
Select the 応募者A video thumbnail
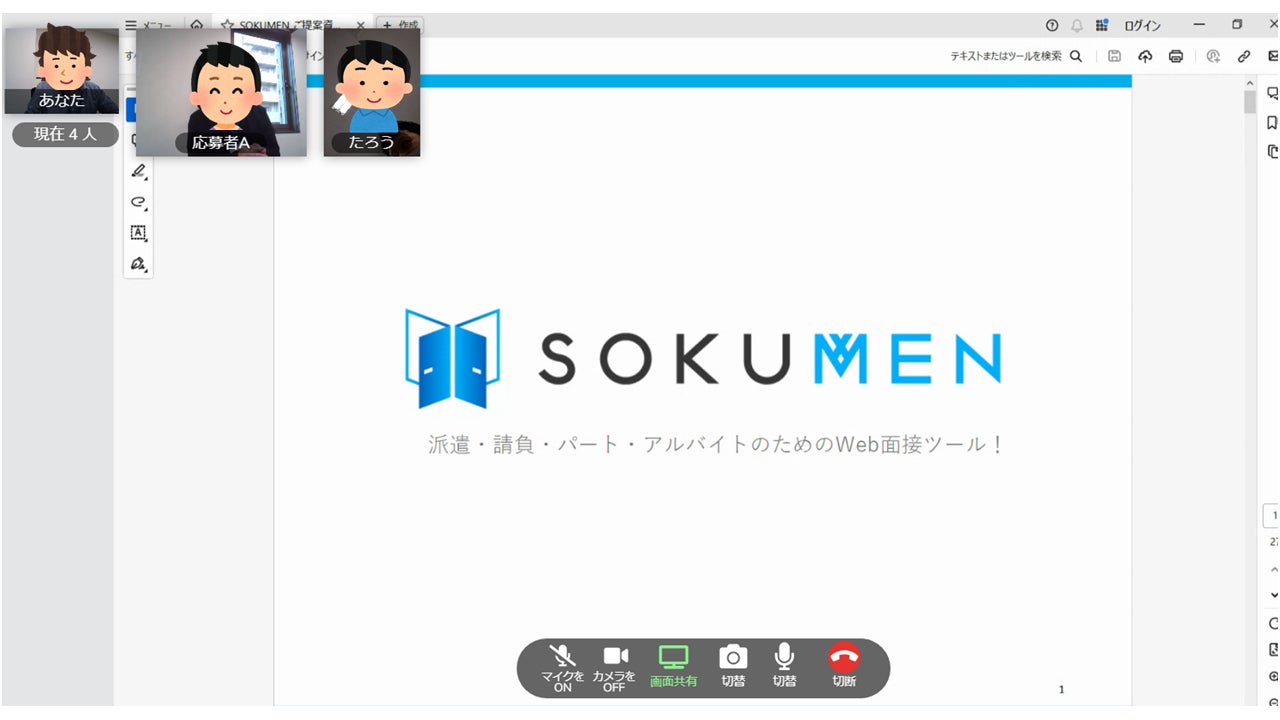(x=221, y=92)
